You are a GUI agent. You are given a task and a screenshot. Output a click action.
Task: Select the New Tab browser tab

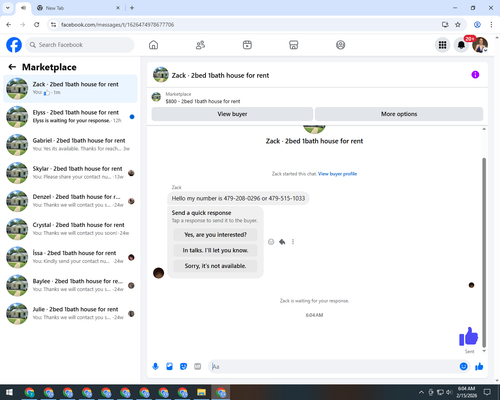(77, 8)
